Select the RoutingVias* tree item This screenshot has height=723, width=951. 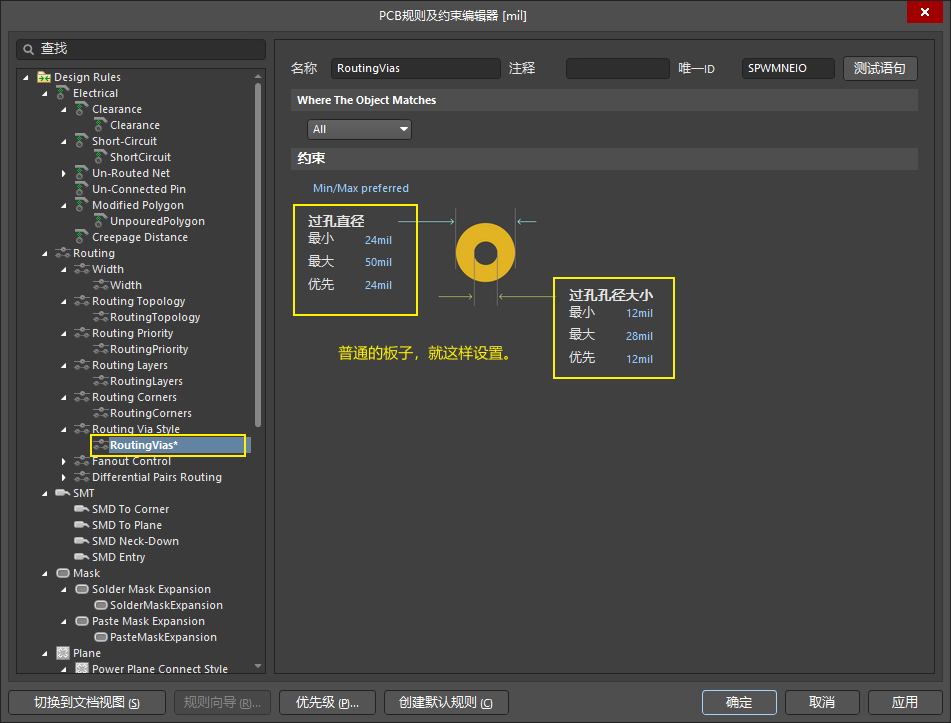pyautogui.click(x=143, y=445)
